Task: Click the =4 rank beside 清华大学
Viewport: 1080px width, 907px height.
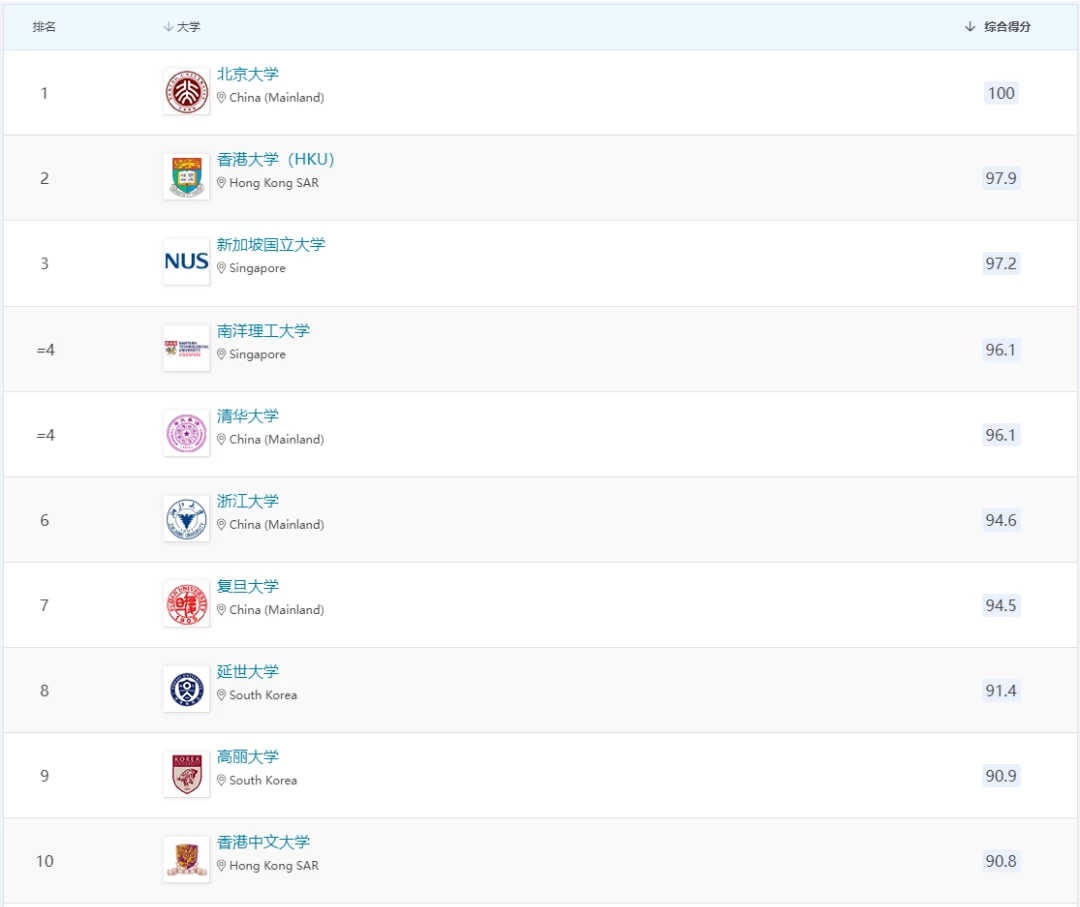Action: pyautogui.click(x=45, y=435)
